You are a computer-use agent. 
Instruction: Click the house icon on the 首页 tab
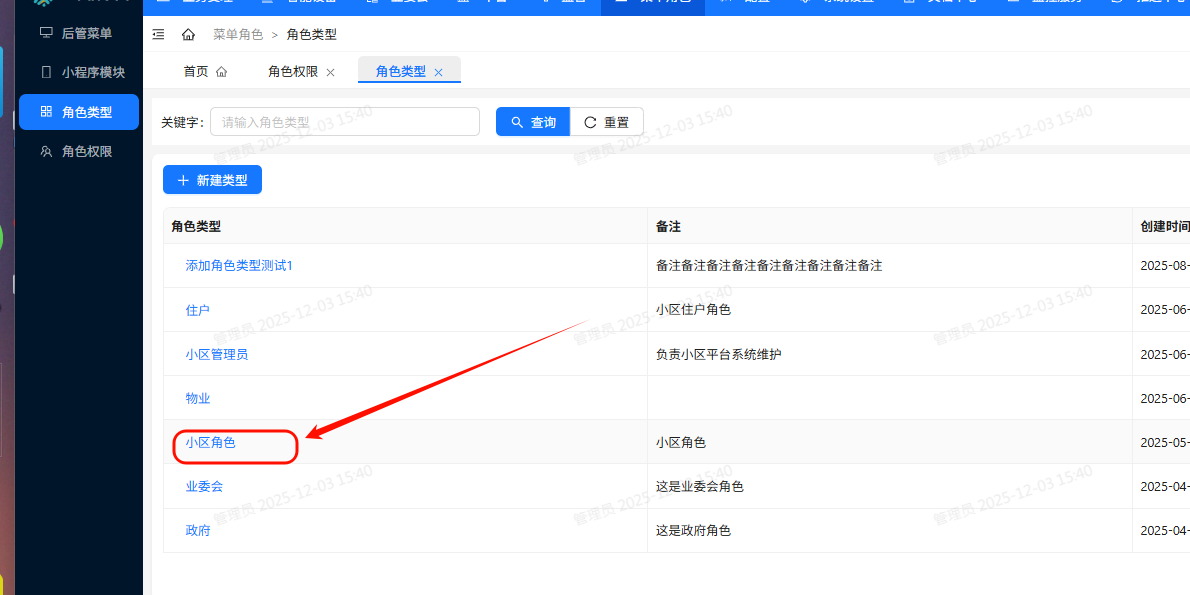click(x=222, y=71)
